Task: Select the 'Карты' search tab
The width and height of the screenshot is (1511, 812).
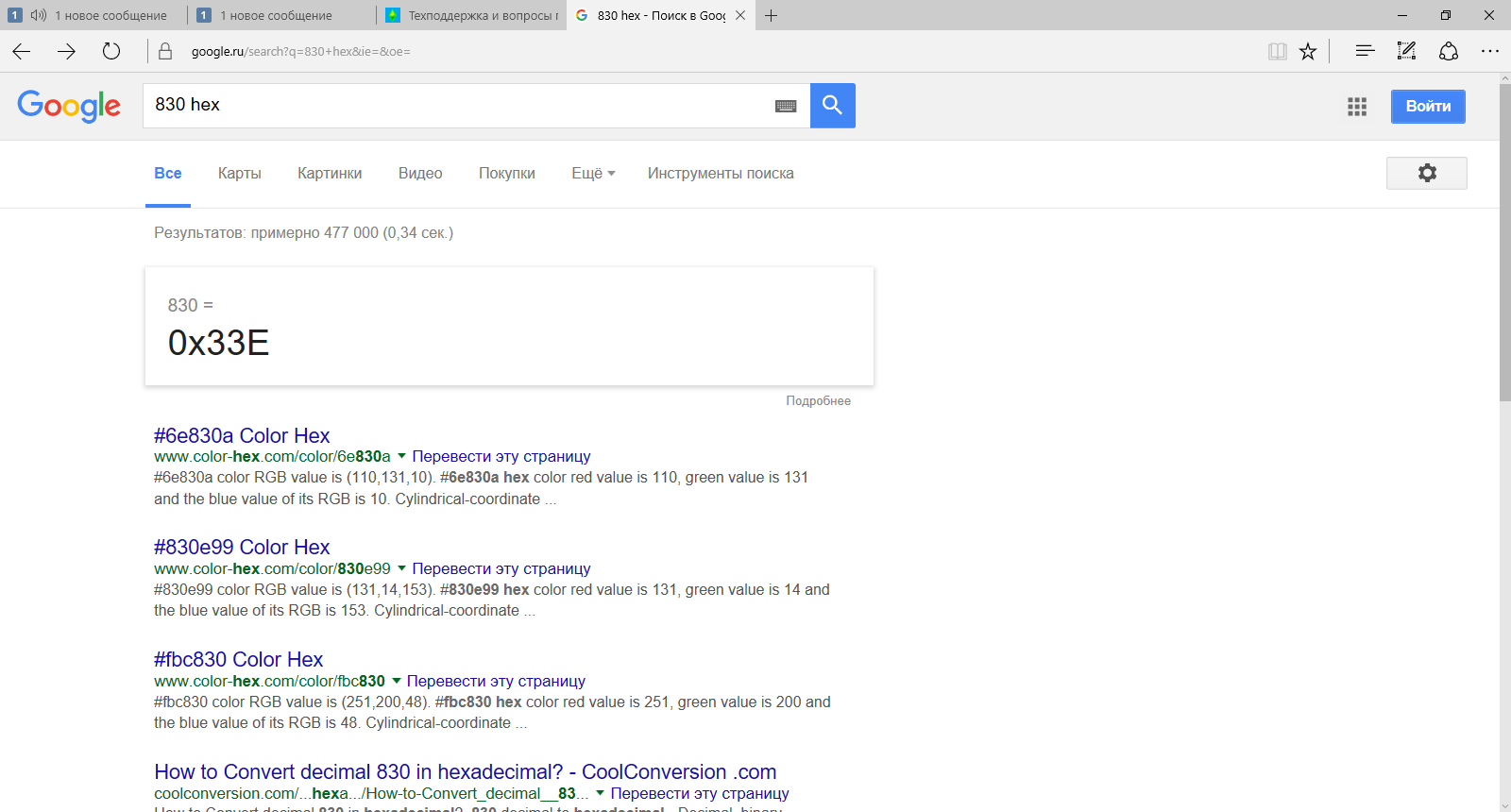Action: [x=240, y=174]
